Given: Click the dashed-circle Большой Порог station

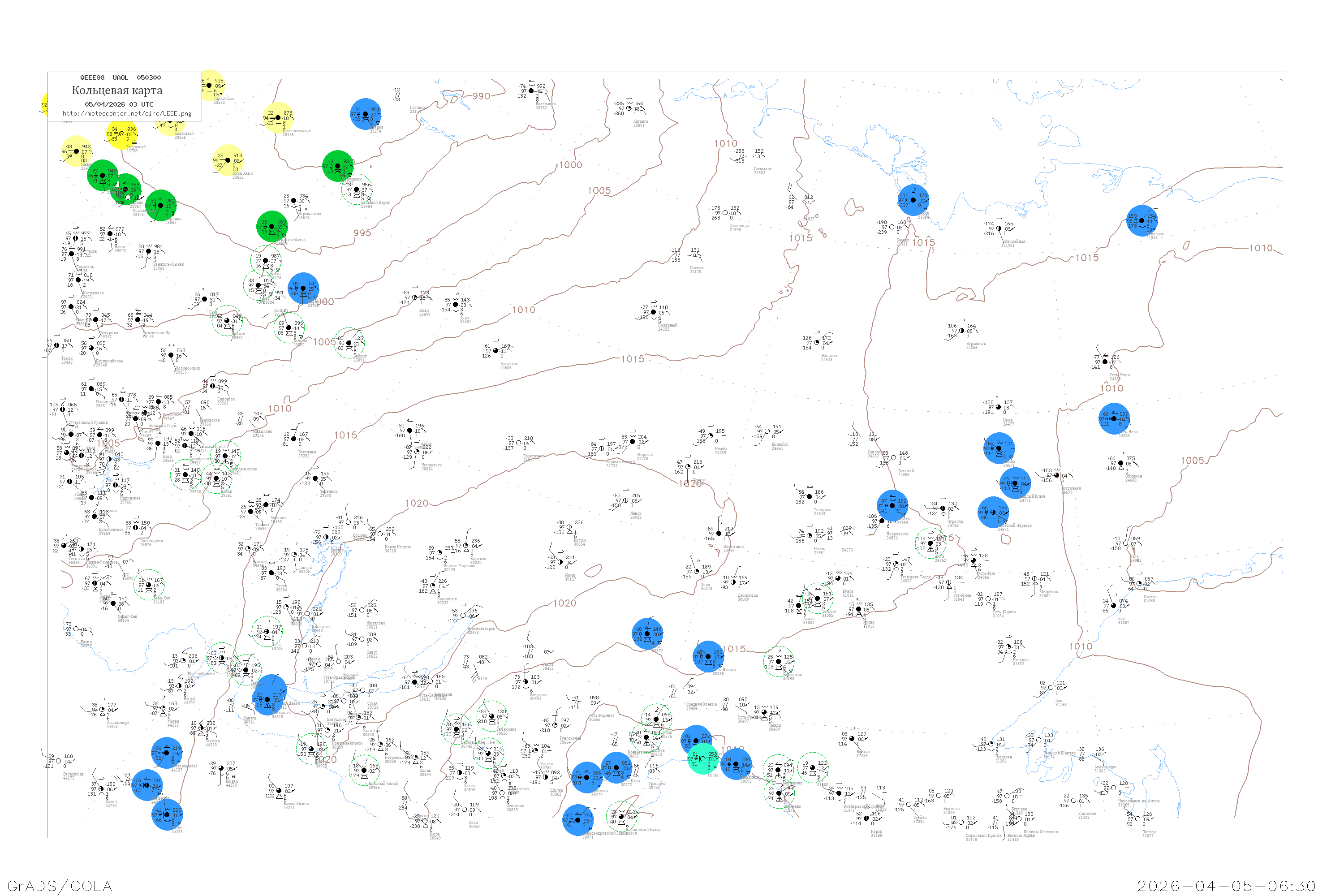Looking at the screenshot, I should pos(357,189).
